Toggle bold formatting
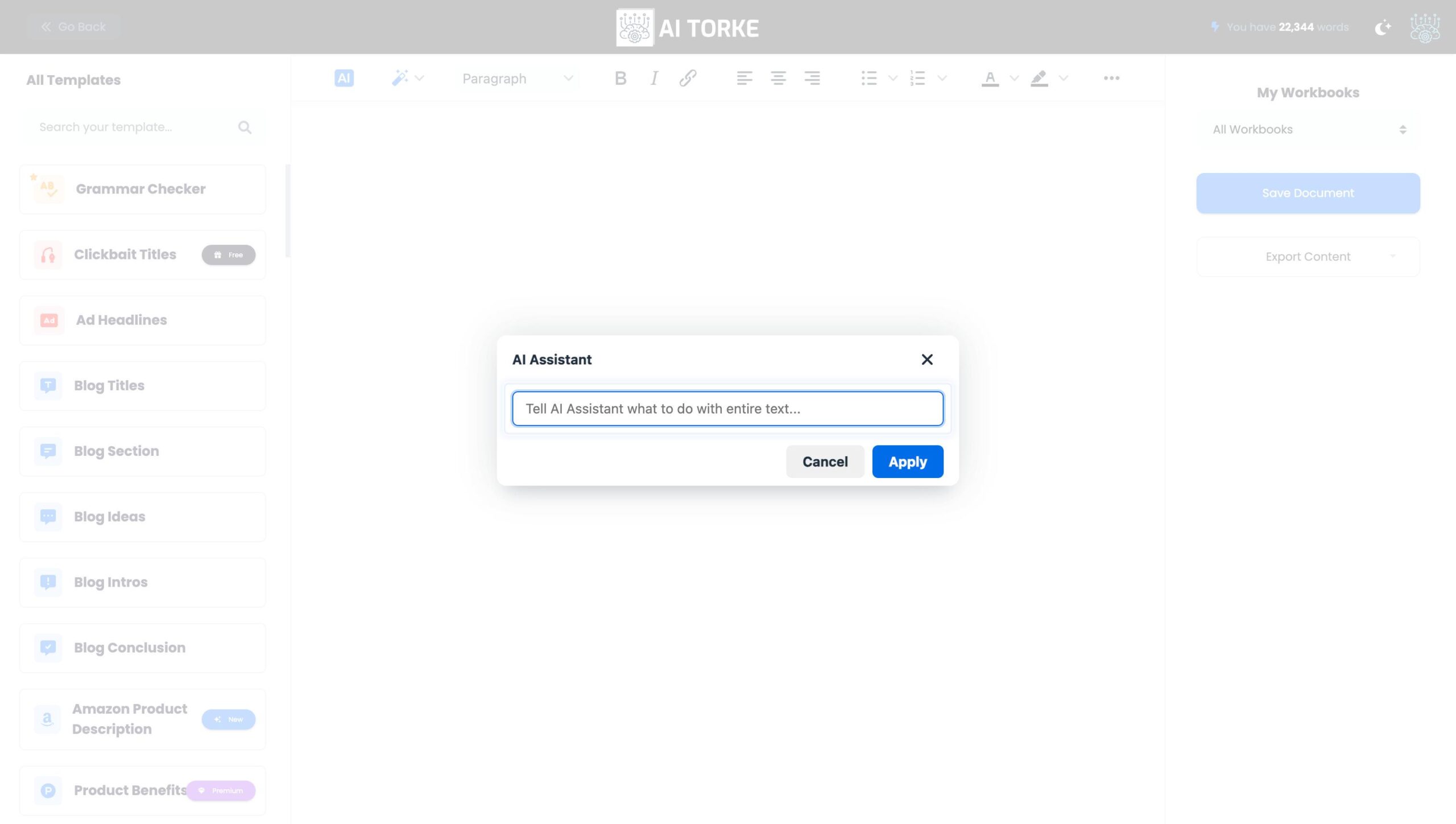This screenshot has width=1456, height=824. click(619, 78)
